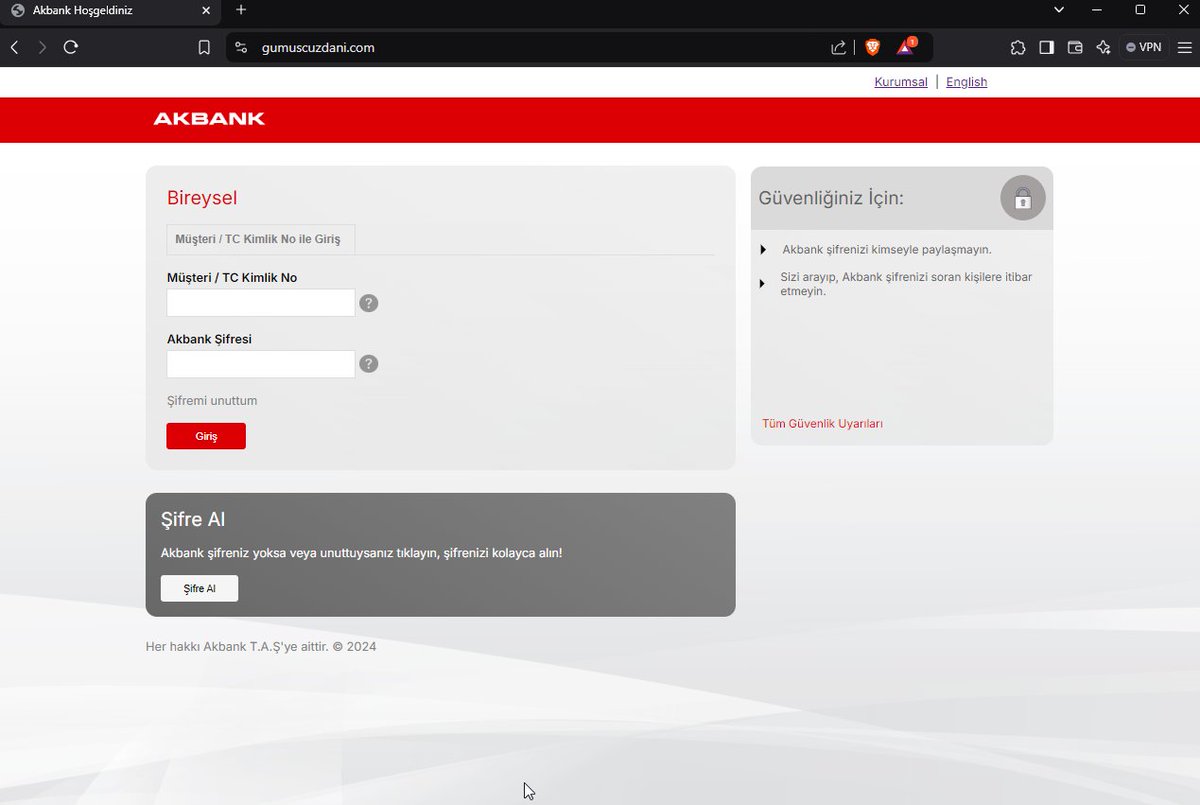
Task: Reload the page with the refresh icon
Action: click(71, 47)
